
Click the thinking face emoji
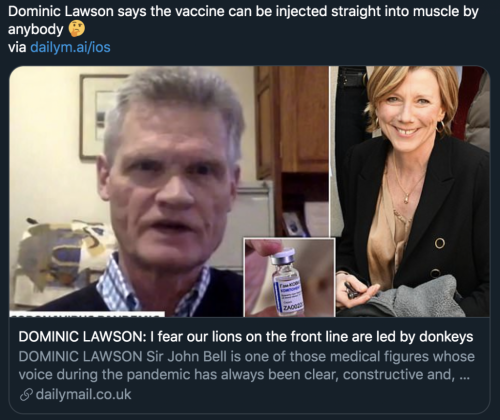pos(77,29)
